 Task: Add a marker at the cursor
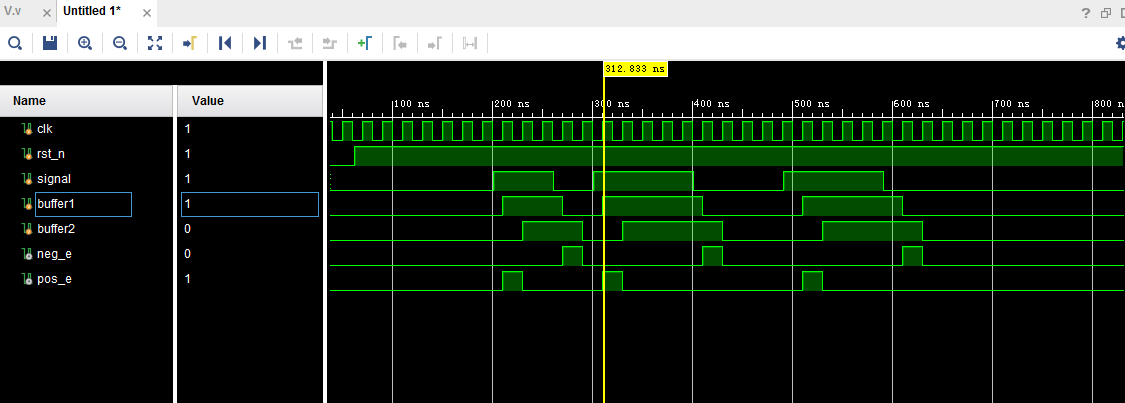[364, 43]
